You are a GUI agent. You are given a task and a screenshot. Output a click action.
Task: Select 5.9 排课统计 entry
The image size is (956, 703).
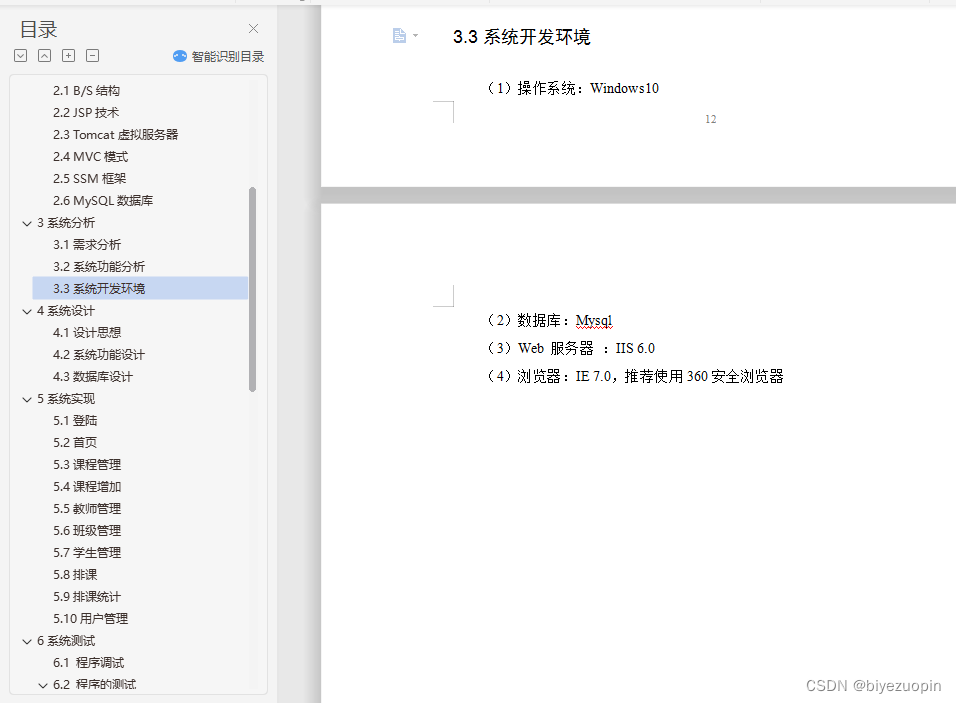pyautogui.click(x=87, y=597)
